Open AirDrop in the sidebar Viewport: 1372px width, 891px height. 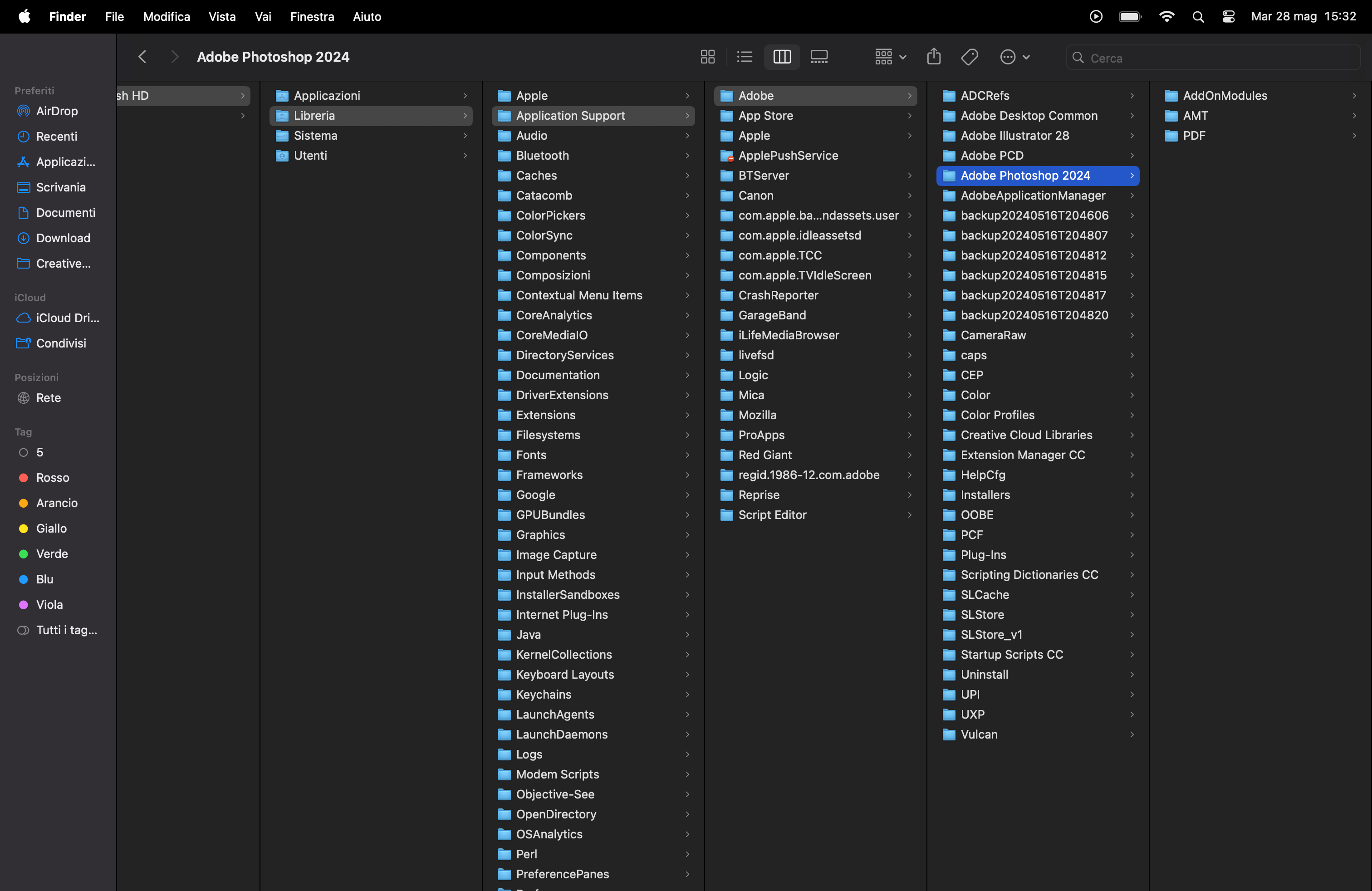point(57,111)
